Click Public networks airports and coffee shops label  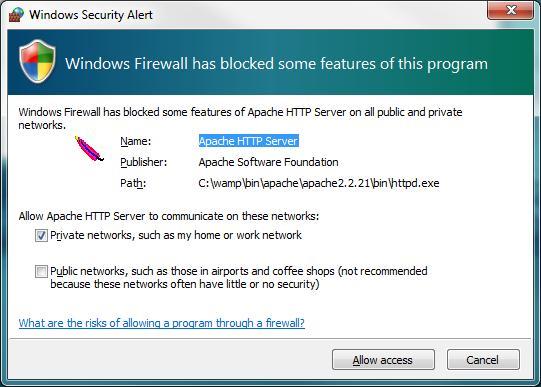(x=239, y=277)
